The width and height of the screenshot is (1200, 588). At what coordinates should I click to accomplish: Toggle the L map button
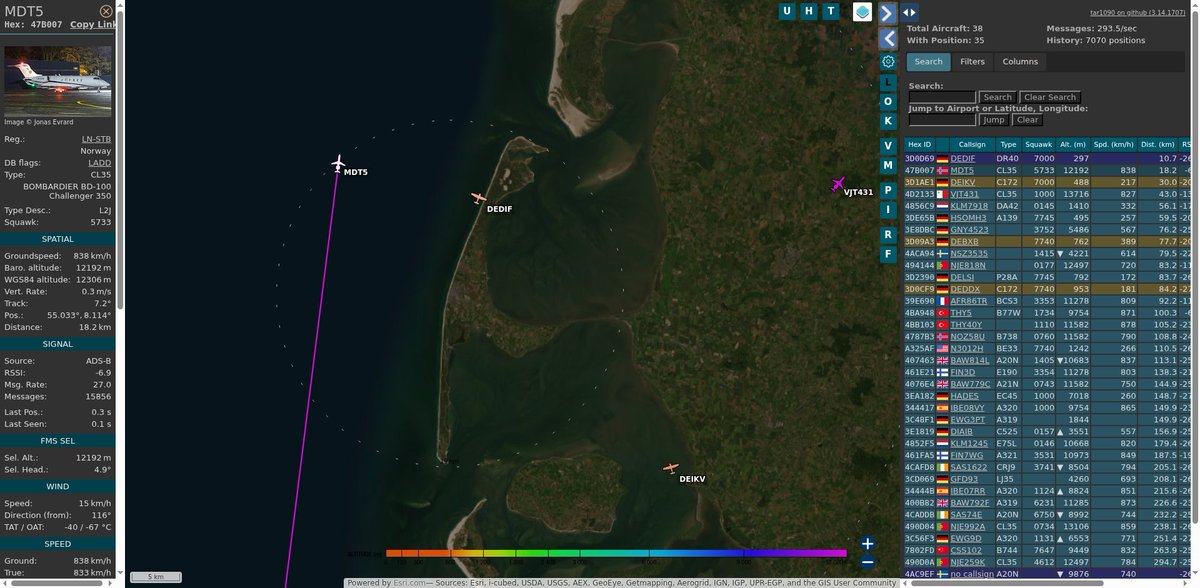point(887,82)
